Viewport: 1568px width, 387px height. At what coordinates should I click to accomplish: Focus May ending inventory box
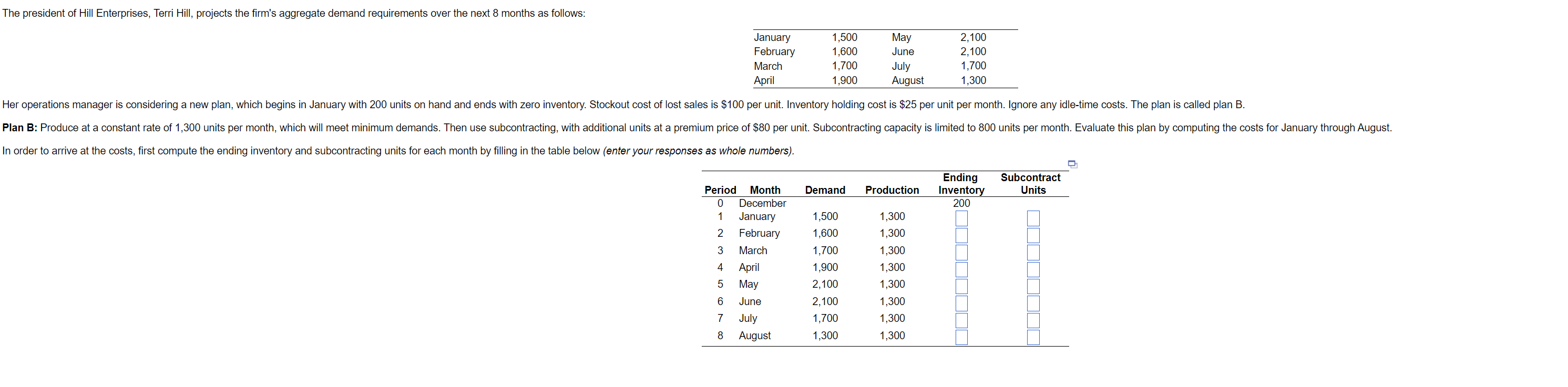point(961,286)
